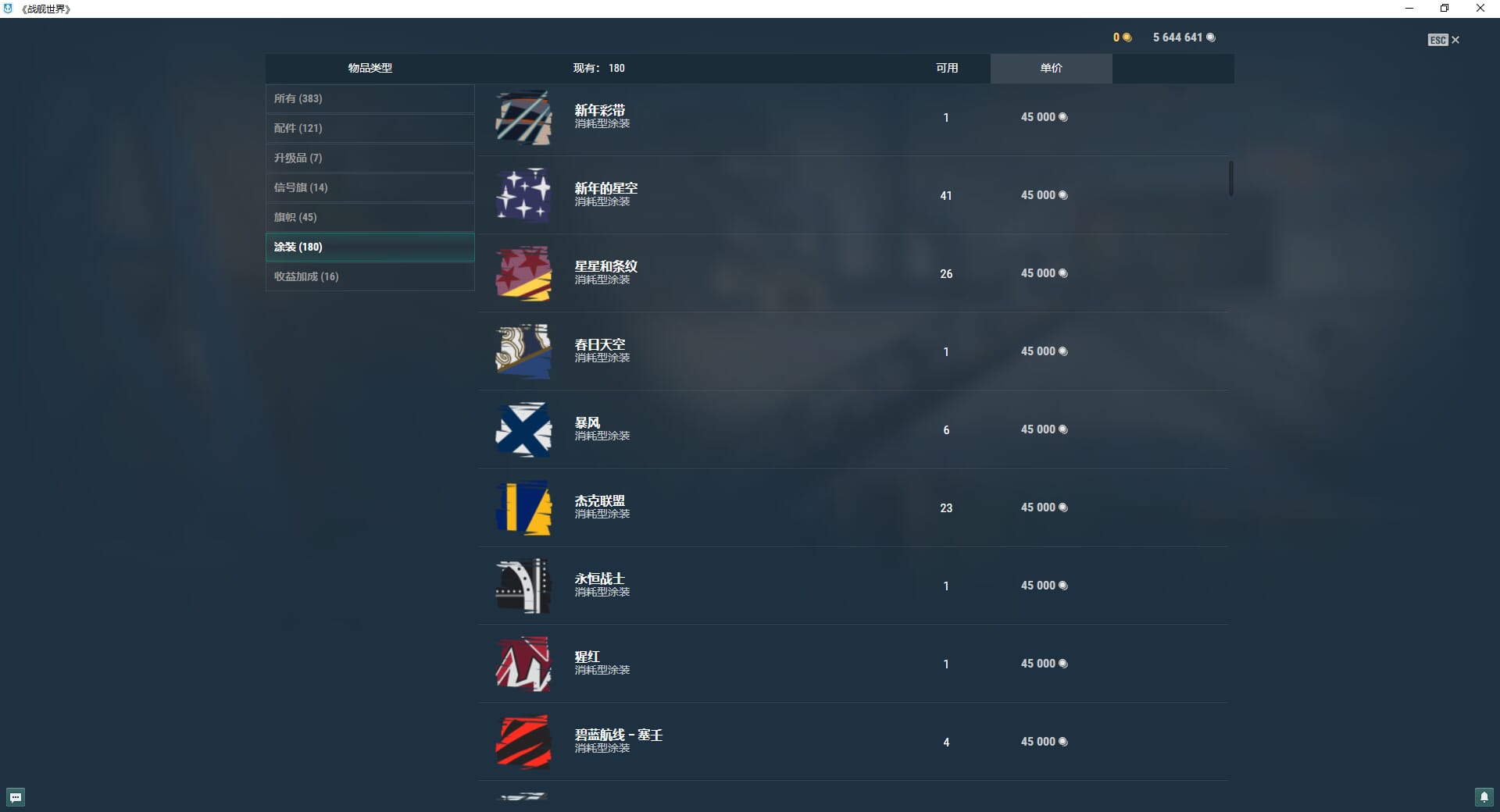Select the 杰克联盟 camouflage icon
Image resolution: width=1500 pixels, height=812 pixels.
(x=523, y=507)
